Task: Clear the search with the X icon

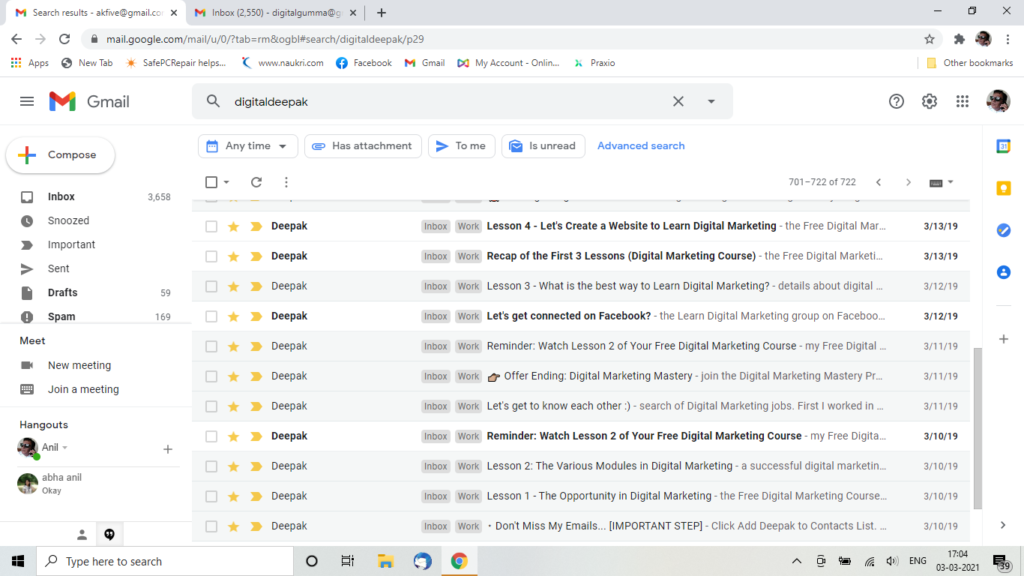Action: click(678, 101)
